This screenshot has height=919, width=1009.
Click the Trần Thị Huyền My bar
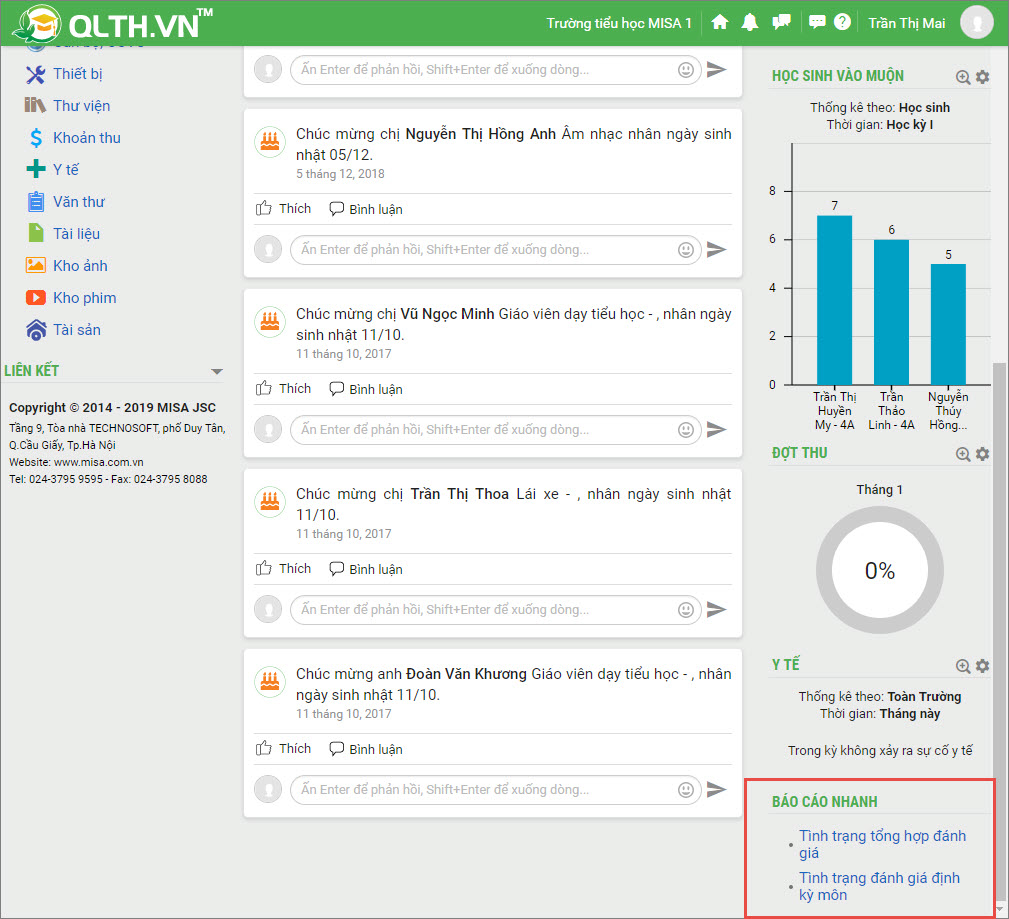[835, 300]
